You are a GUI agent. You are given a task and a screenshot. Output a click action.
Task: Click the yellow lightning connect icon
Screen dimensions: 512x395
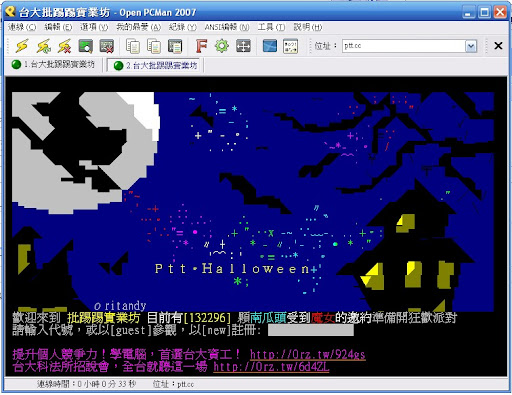(22, 46)
